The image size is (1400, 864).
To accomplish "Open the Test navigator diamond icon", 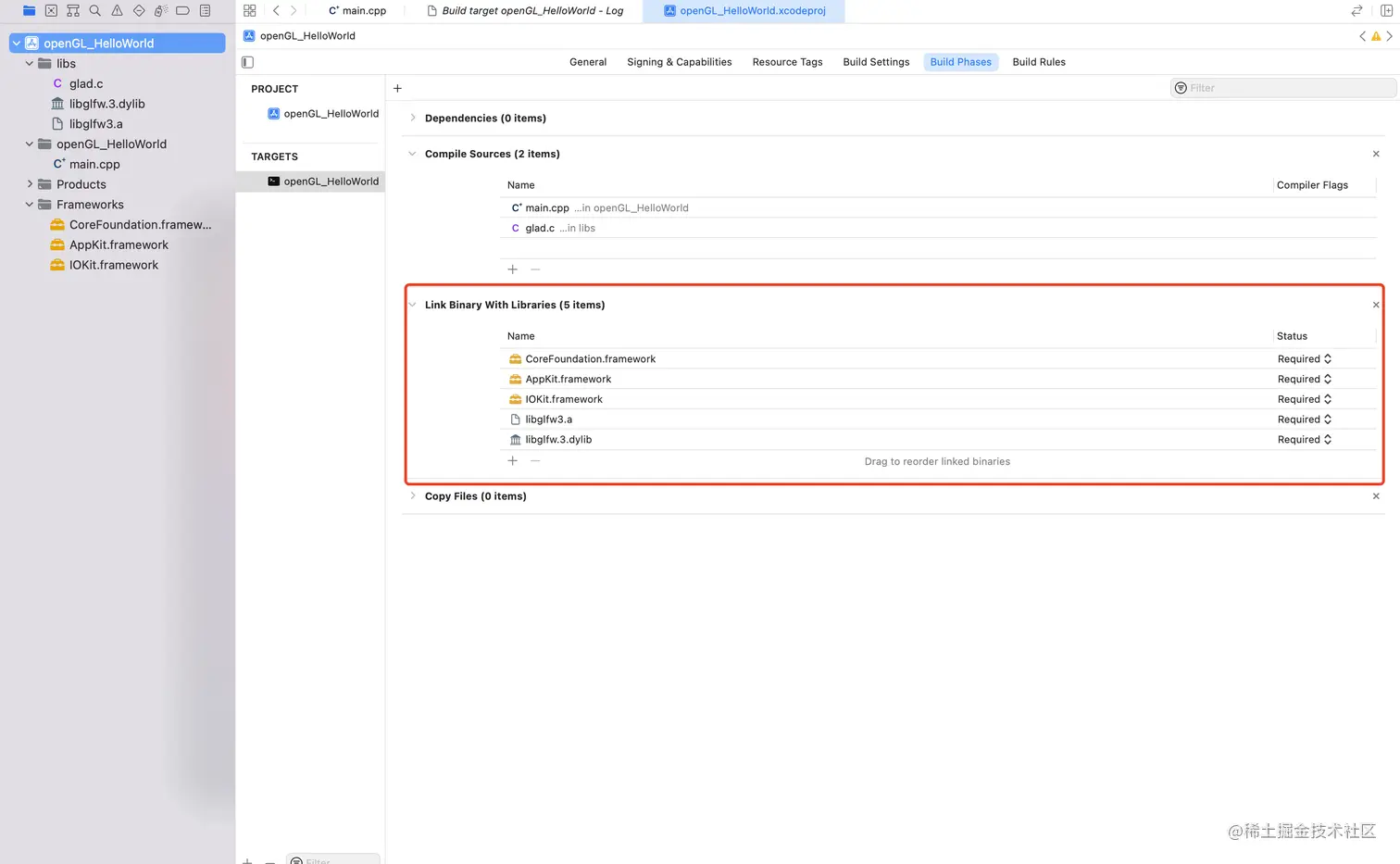I will pyautogui.click(x=139, y=11).
